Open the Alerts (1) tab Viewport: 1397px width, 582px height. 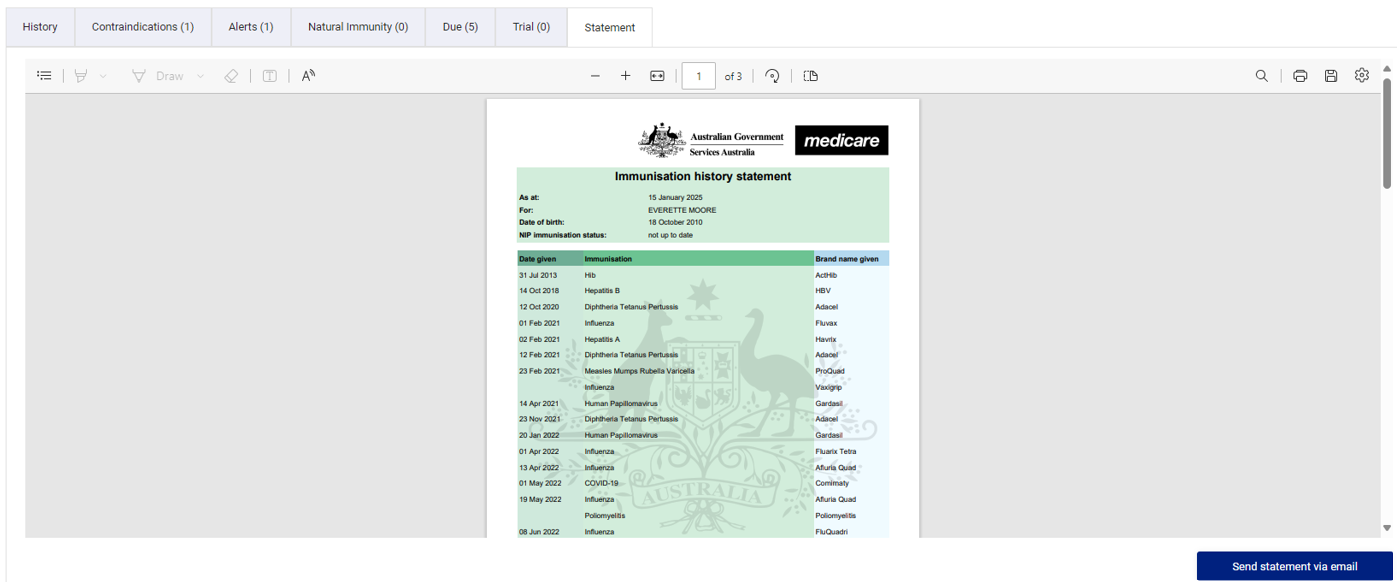251,27
